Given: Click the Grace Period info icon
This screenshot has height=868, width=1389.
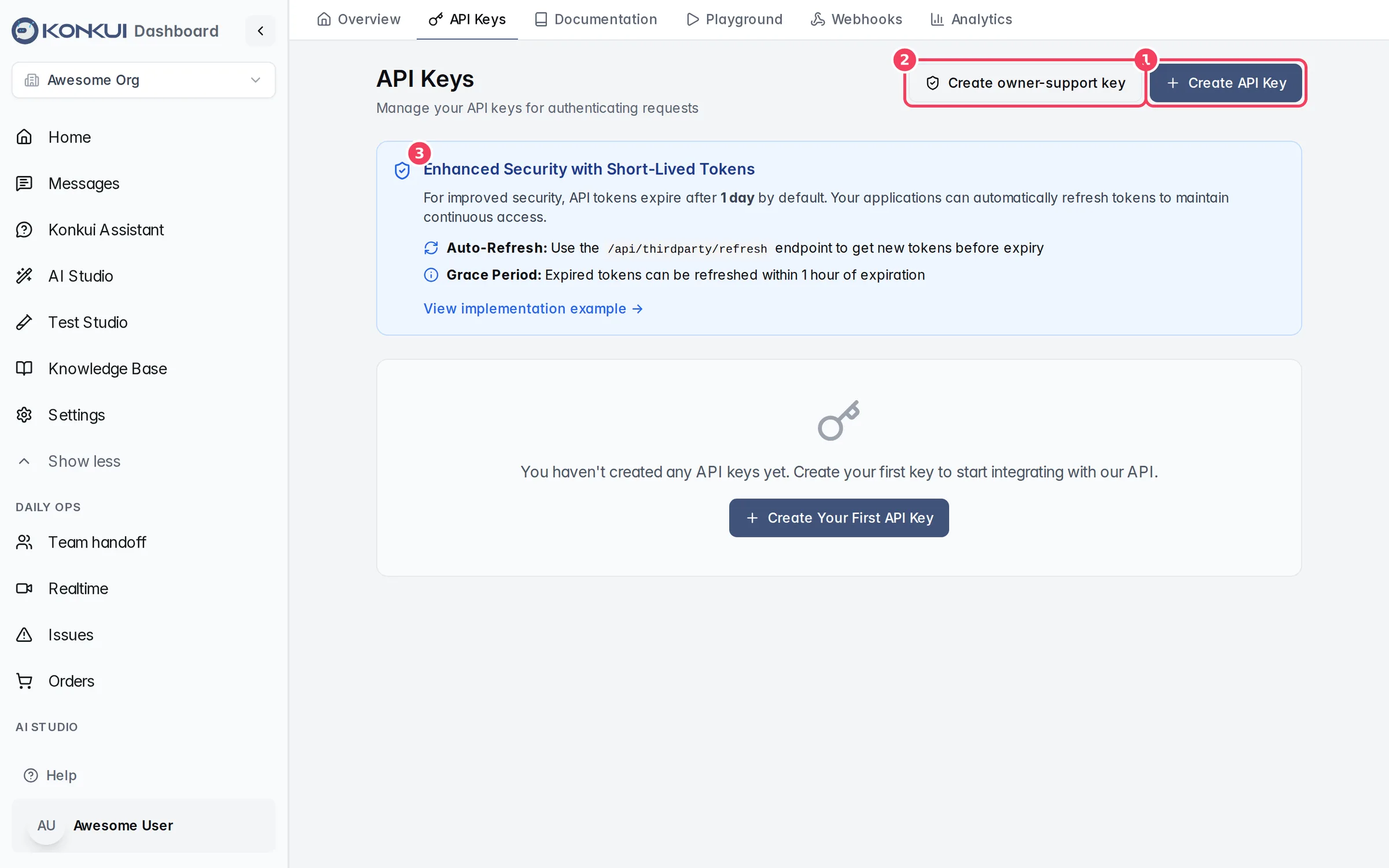Looking at the screenshot, I should tap(431, 275).
